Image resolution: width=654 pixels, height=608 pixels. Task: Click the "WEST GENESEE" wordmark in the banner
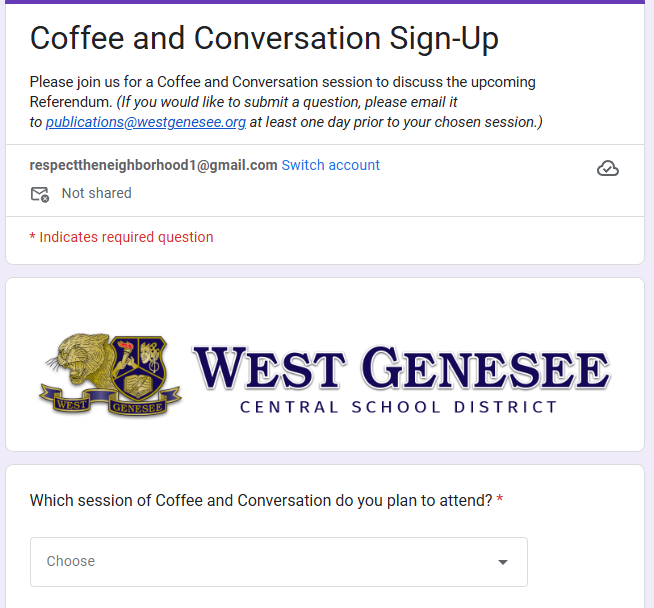pyautogui.click(x=400, y=367)
